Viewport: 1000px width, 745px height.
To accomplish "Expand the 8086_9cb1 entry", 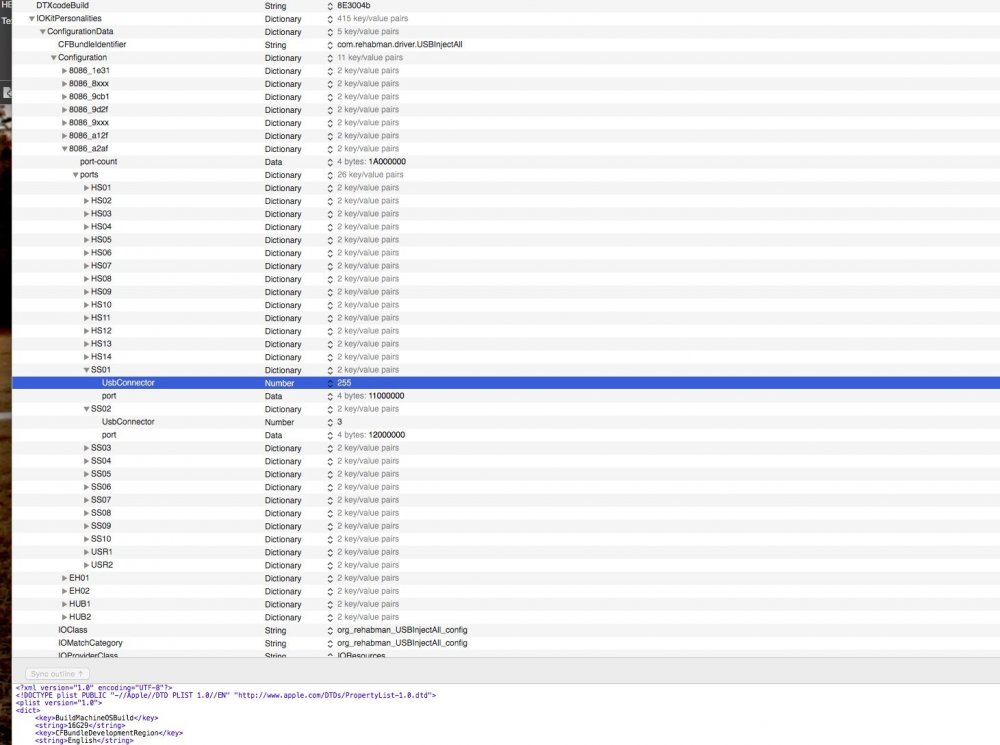I will 64,97.
